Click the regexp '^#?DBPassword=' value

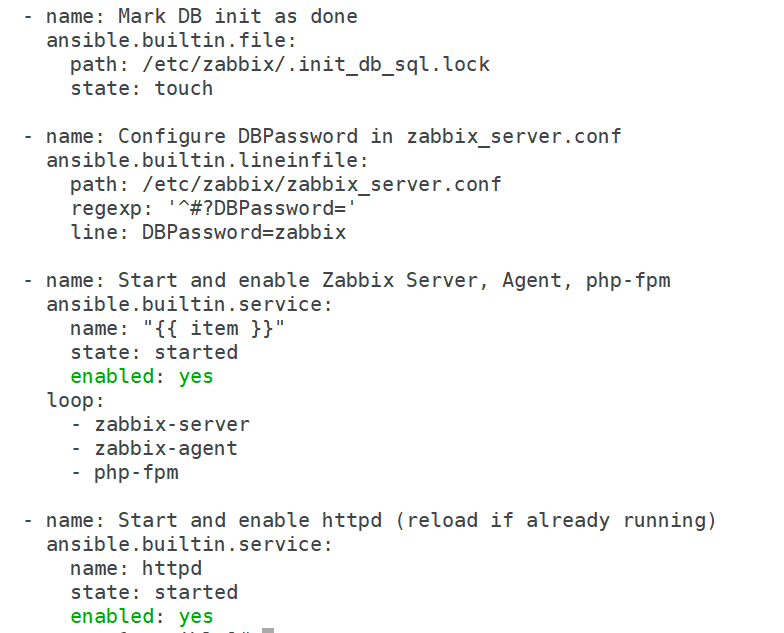click(262, 208)
